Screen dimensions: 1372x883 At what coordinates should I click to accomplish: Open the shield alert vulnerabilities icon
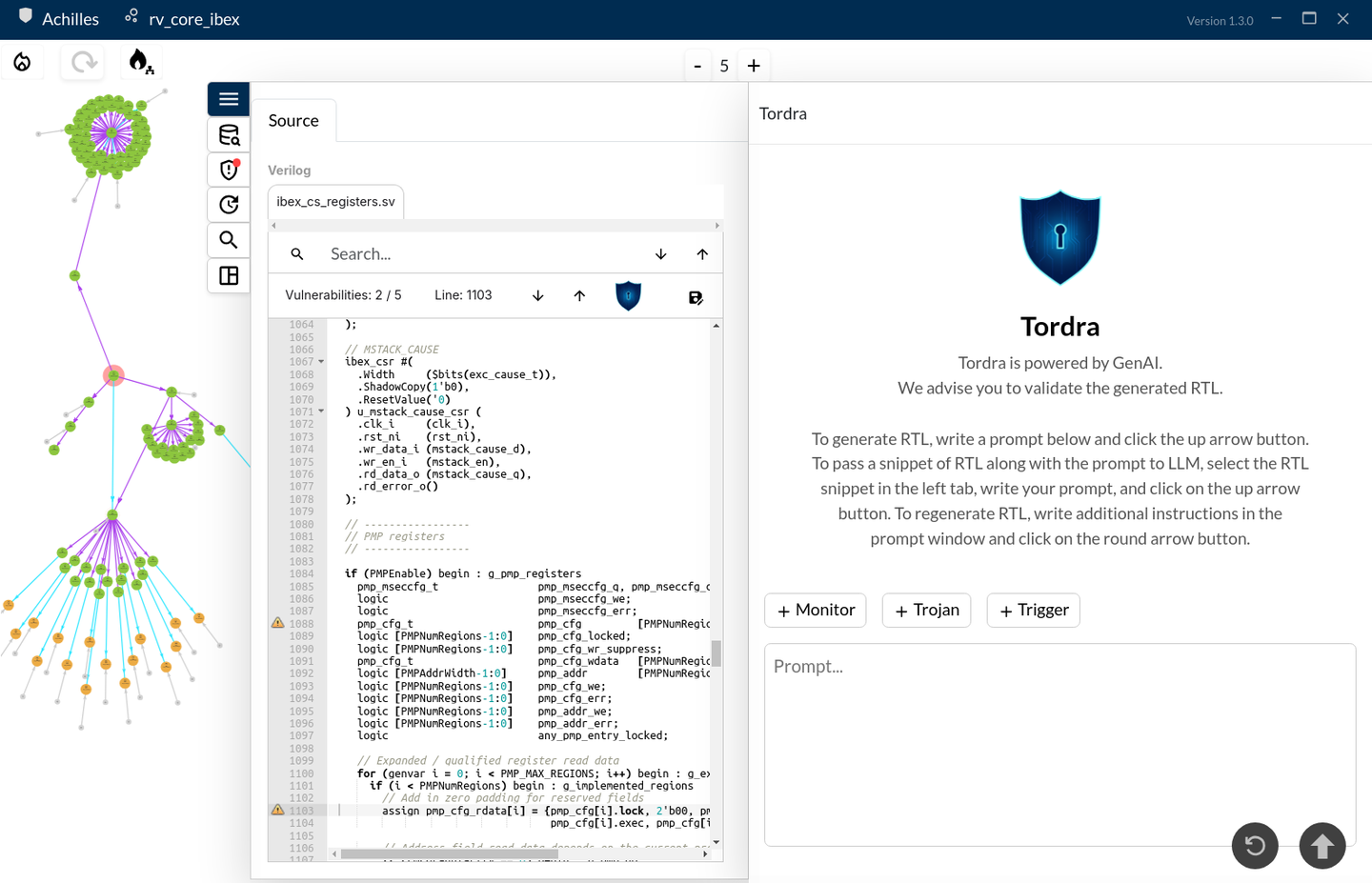229,170
